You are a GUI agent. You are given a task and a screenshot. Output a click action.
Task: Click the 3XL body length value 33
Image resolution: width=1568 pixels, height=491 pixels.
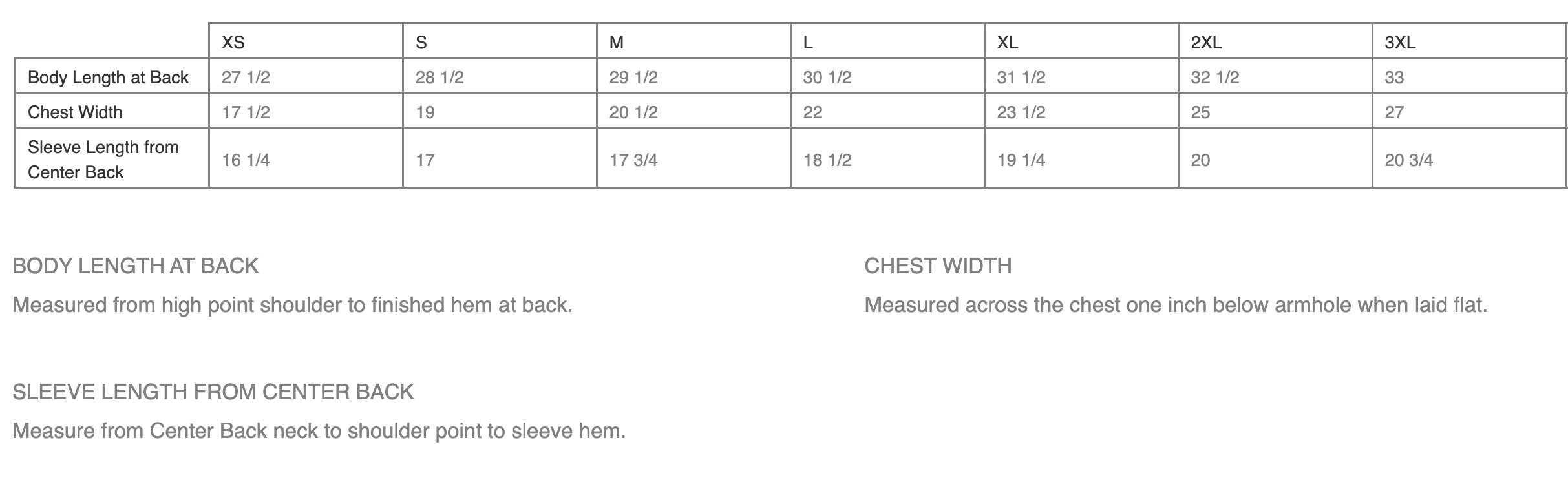coord(1394,78)
